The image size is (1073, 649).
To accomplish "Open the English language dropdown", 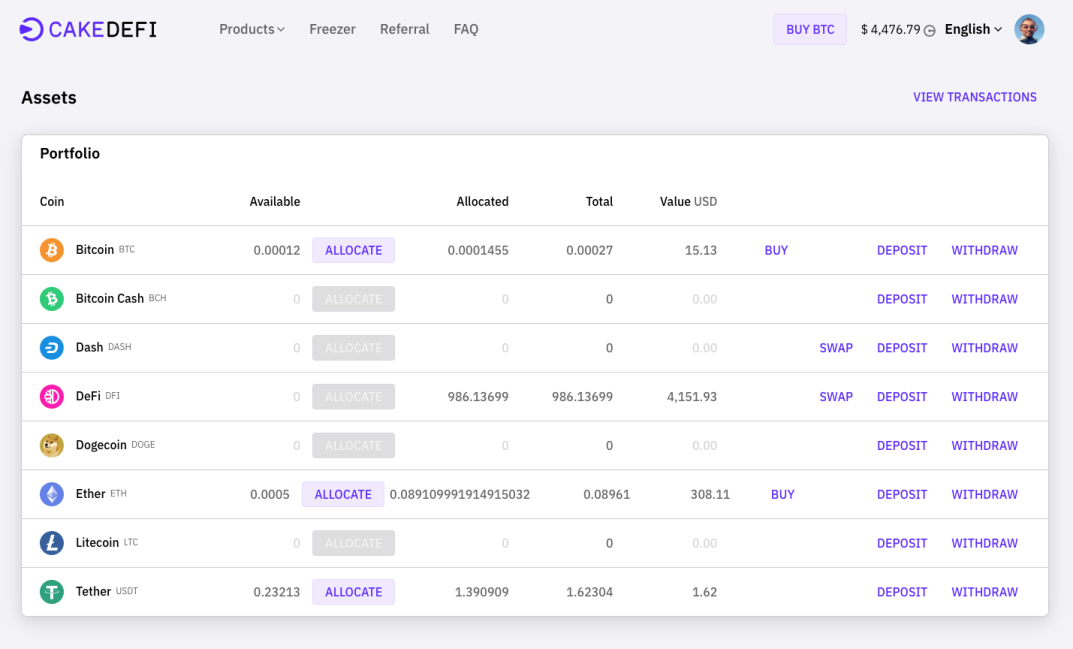I will 973,29.
